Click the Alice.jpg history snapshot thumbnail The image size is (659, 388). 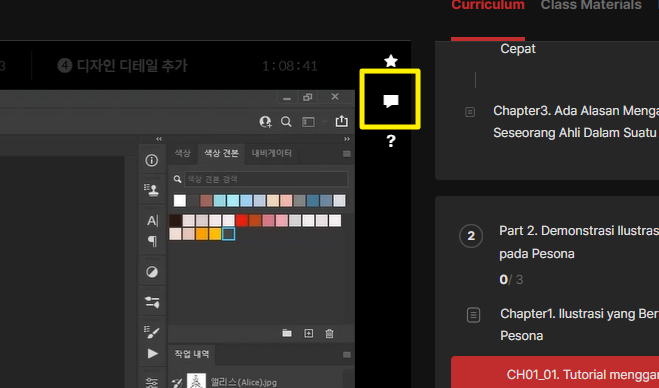[196, 381]
